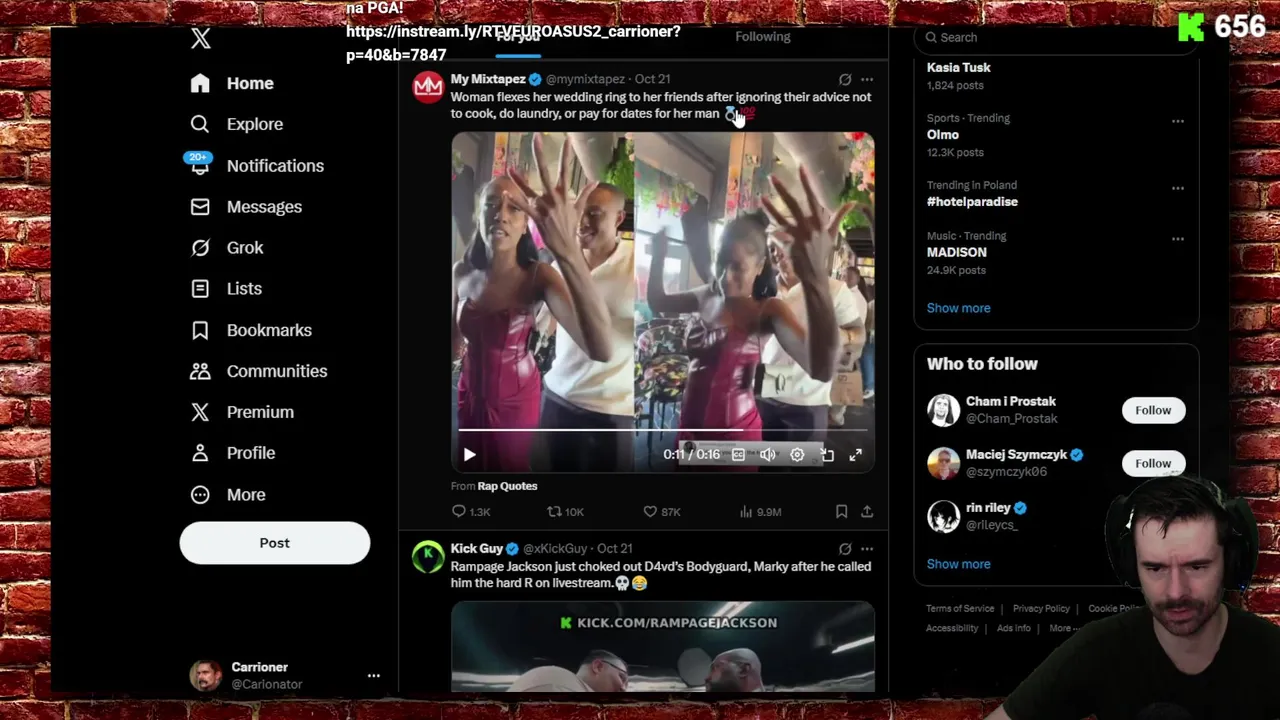Open more options for #hotelparadise trend
The height and width of the screenshot is (720, 1280).
1178,188
